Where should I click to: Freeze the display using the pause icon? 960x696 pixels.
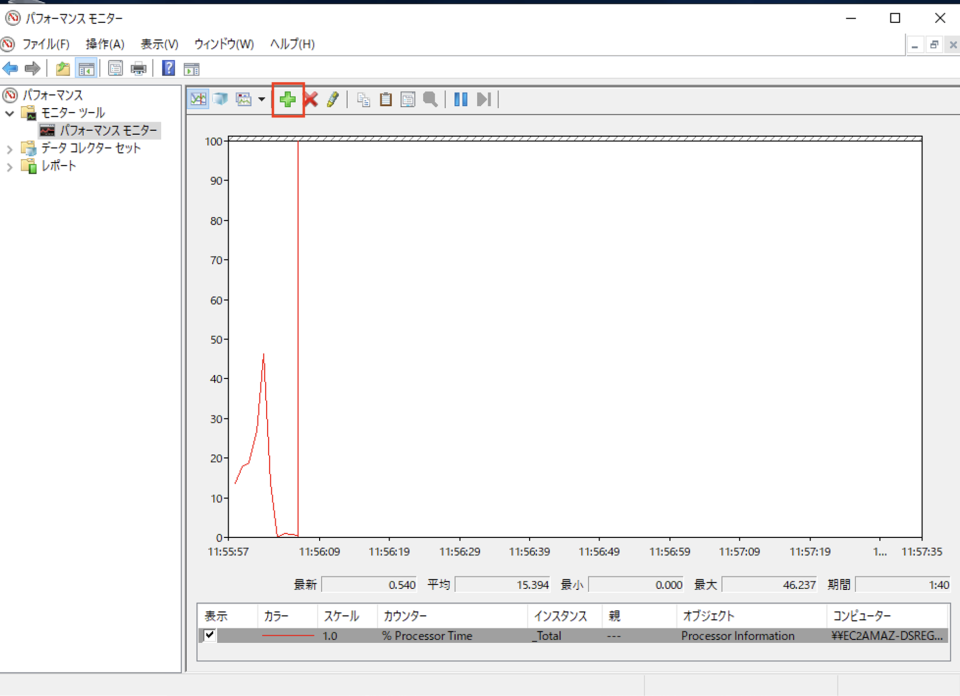(461, 99)
